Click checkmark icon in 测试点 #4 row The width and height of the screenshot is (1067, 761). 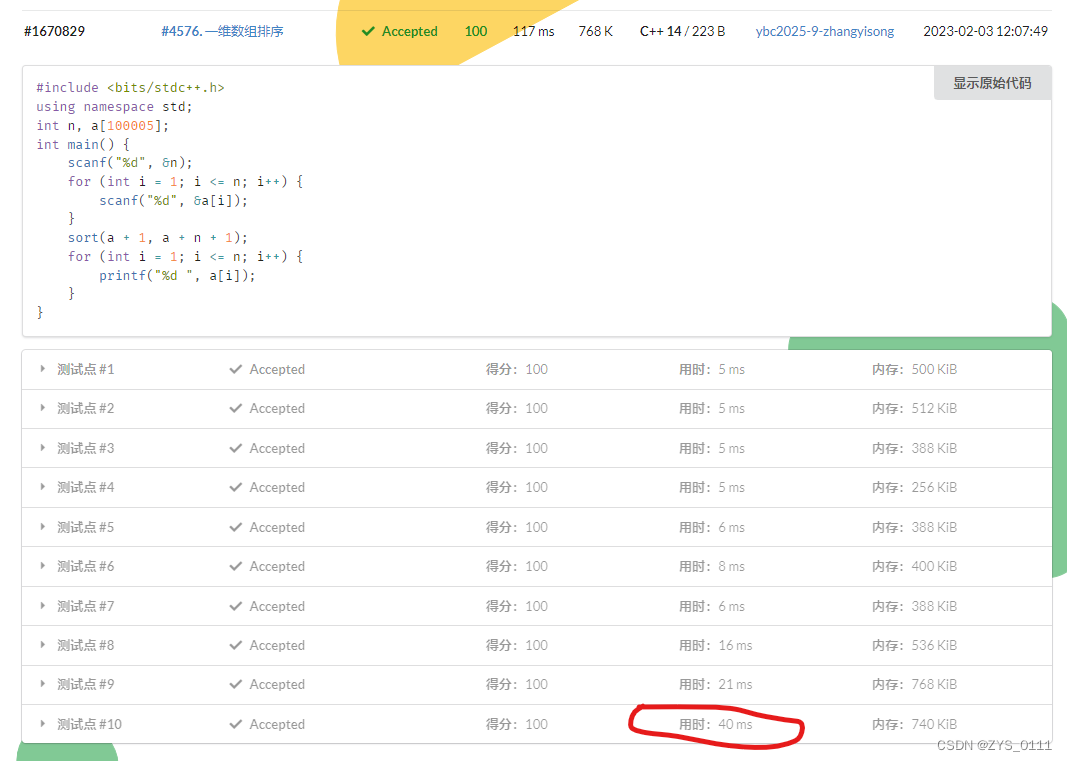[235, 487]
